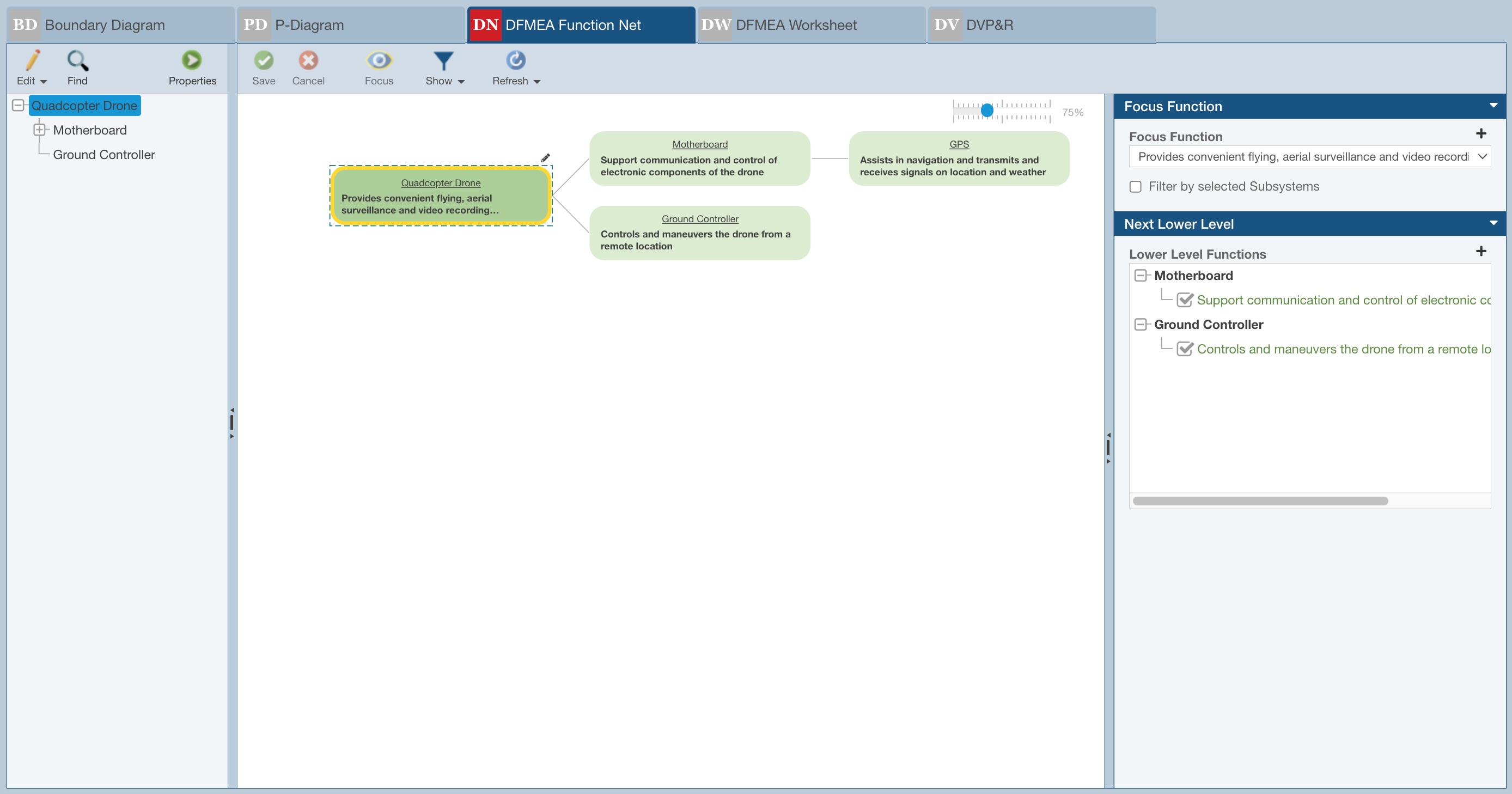Open Find with the magnifier icon
The width and height of the screenshot is (1512, 794).
tap(77, 60)
